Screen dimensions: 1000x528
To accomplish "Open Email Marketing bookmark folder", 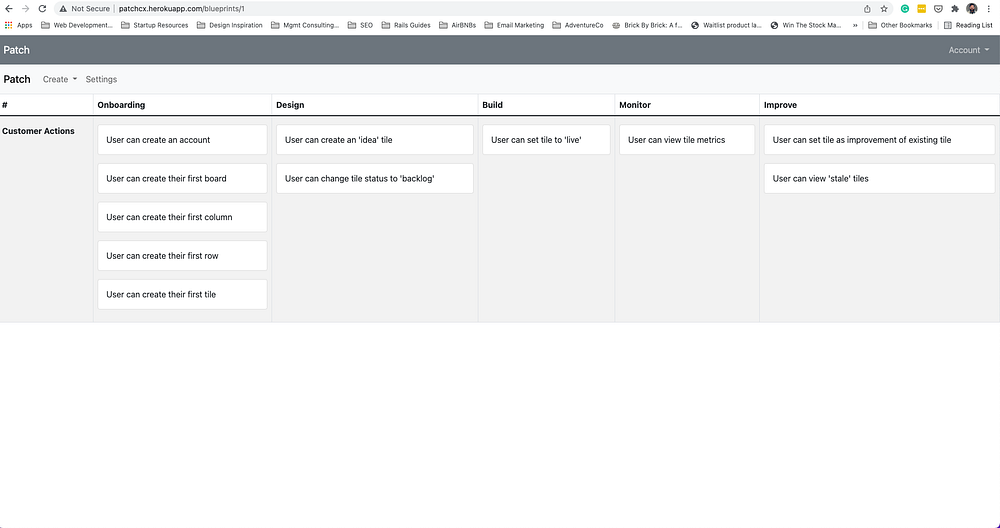I will pyautogui.click(x=514, y=26).
